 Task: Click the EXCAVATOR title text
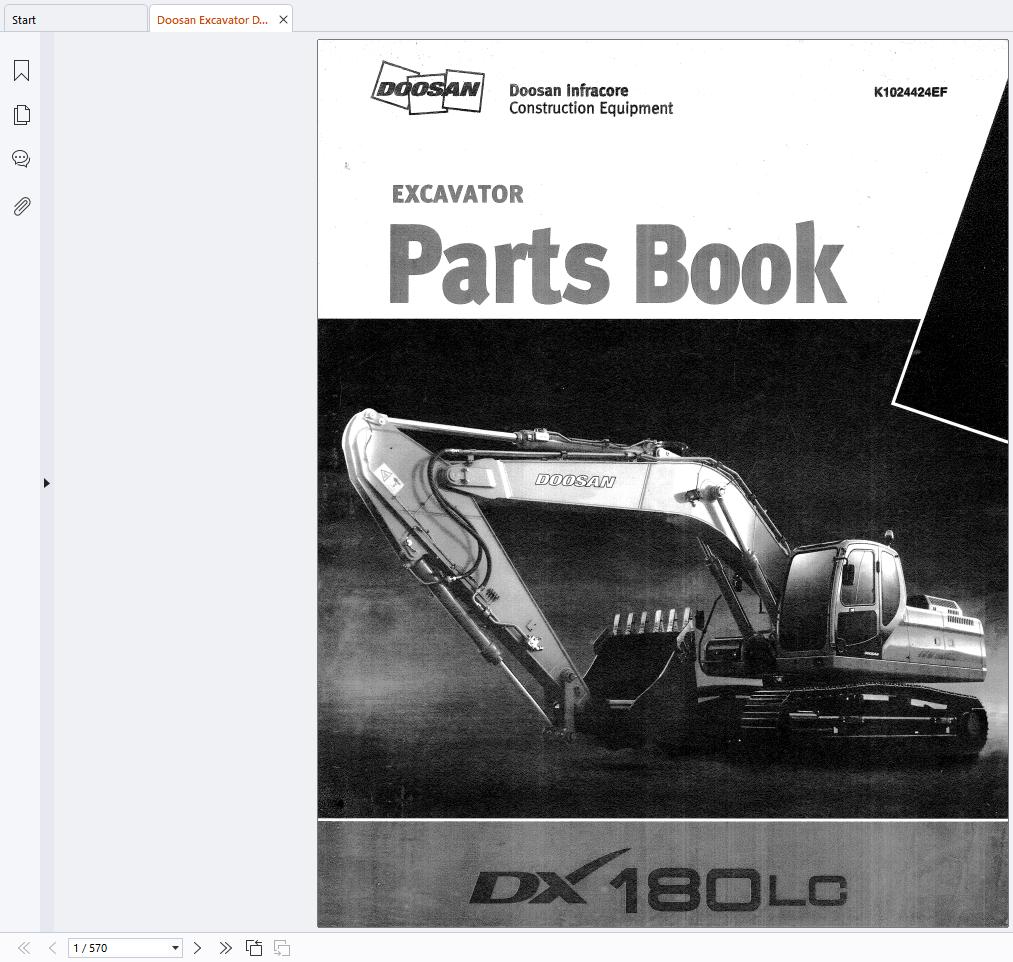pyautogui.click(x=457, y=194)
